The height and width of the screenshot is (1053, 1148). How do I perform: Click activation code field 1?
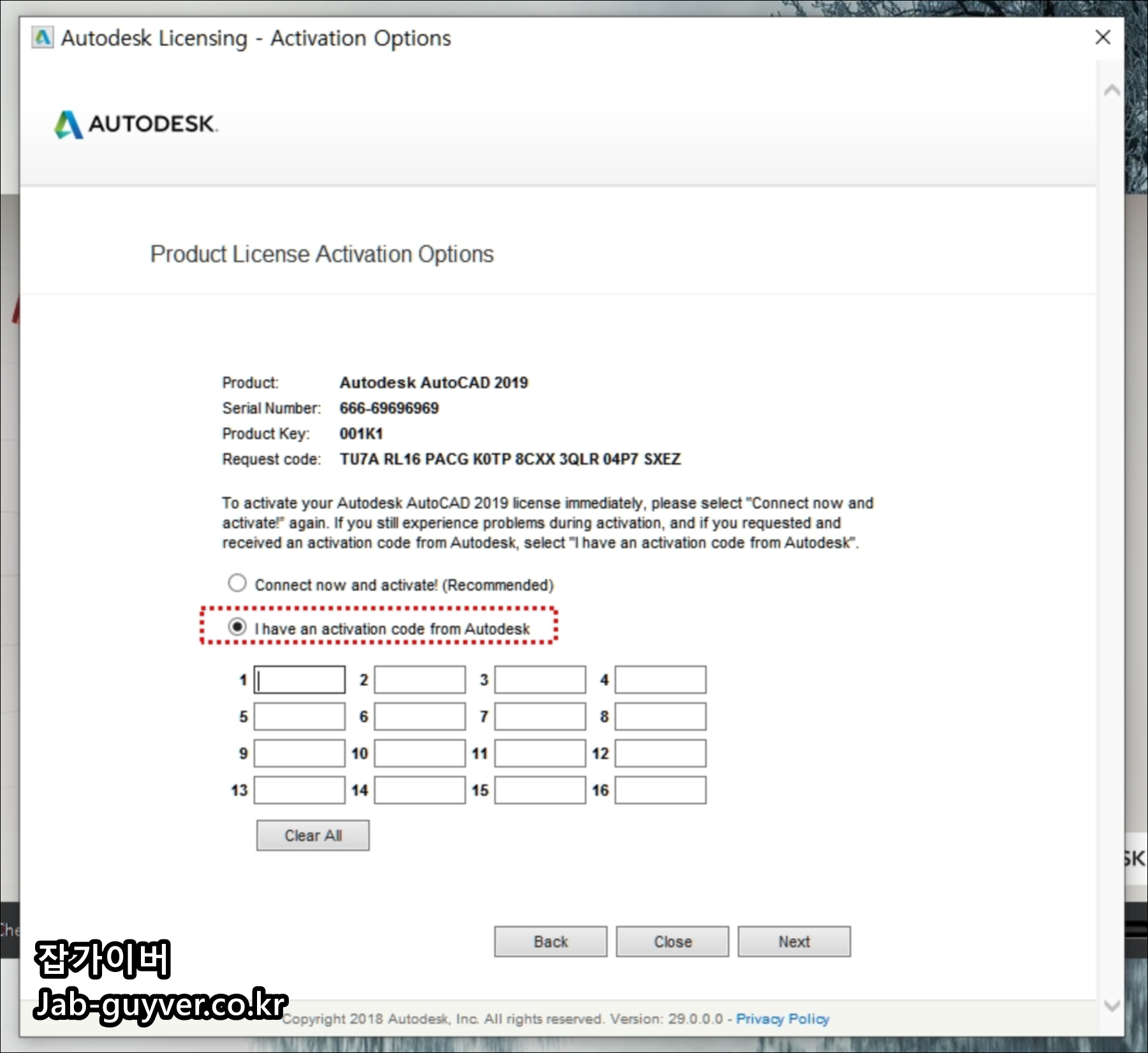[x=300, y=680]
